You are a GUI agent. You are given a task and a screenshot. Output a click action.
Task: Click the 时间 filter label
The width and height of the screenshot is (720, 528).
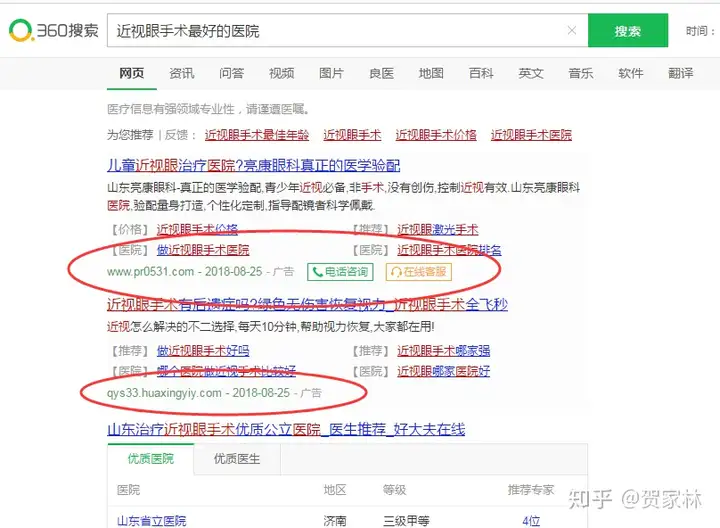(700, 31)
